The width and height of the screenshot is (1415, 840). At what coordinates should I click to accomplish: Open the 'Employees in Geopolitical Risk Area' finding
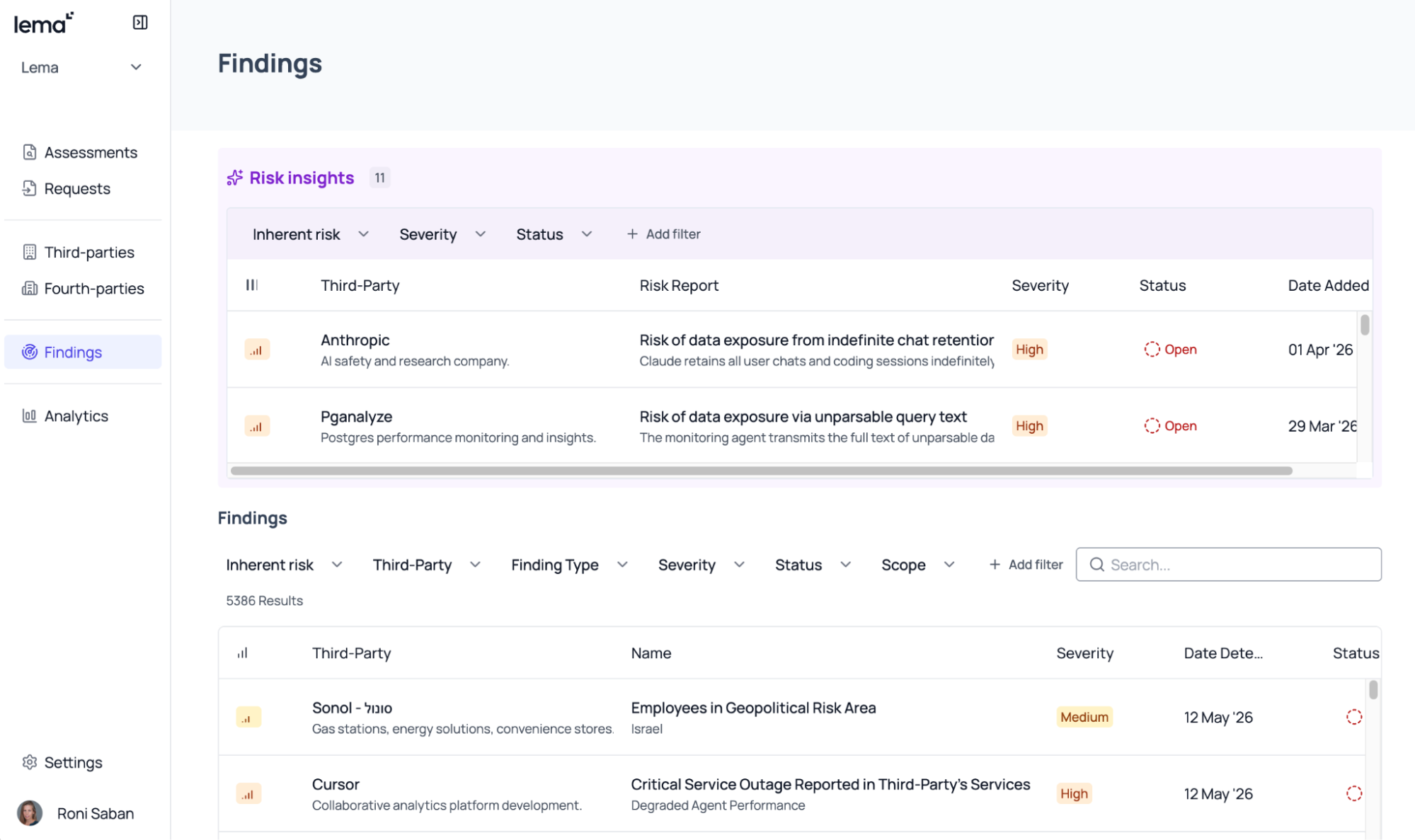(753, 708)
